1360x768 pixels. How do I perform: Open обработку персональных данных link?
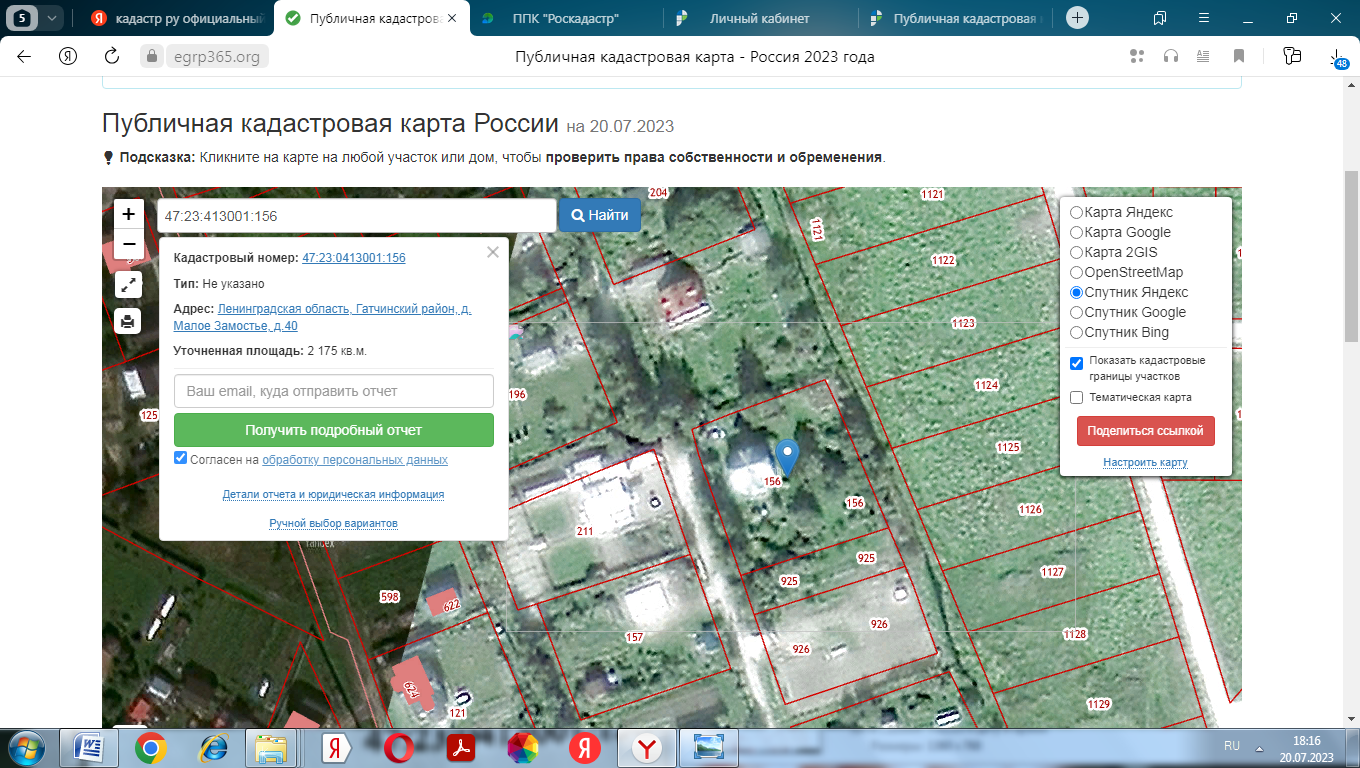(x=355, y=460)
